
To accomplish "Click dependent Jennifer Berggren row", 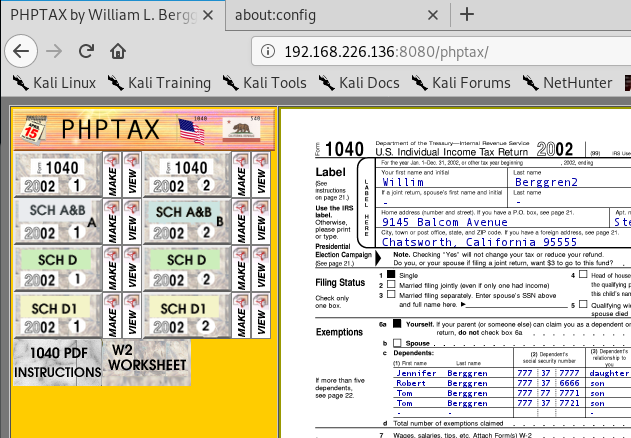I will [x=512, y=373].
